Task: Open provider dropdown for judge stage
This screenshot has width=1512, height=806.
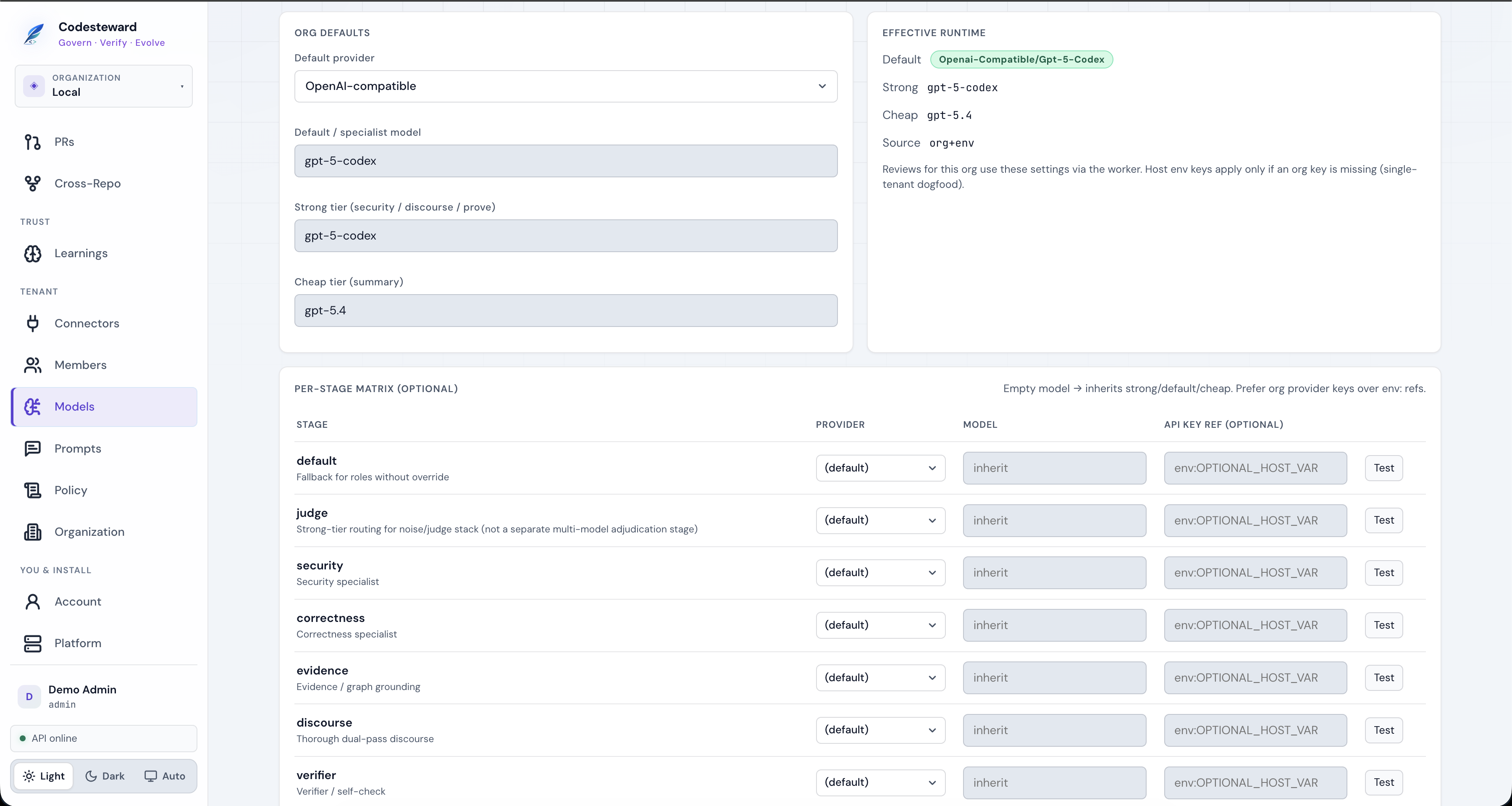Action: 880,521
